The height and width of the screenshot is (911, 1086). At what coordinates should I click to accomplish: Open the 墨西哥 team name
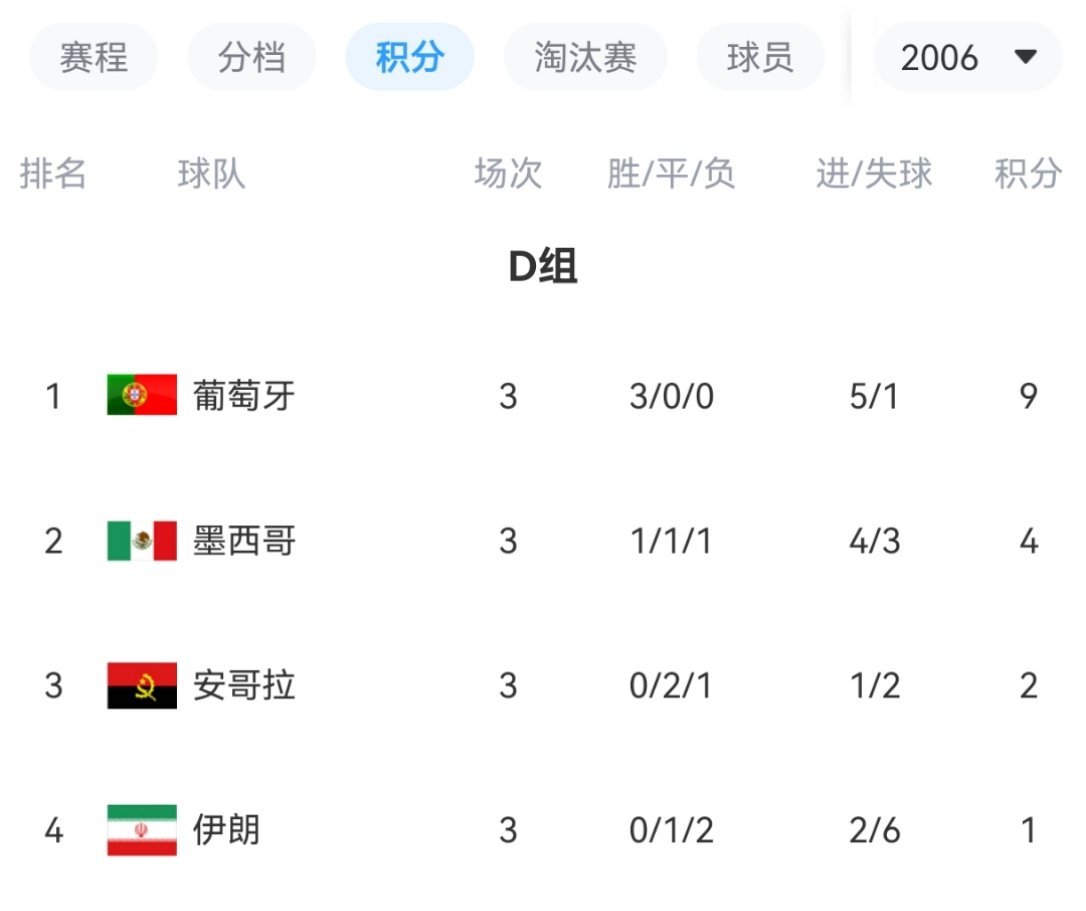pyautogui.click(x=244, y=541)
